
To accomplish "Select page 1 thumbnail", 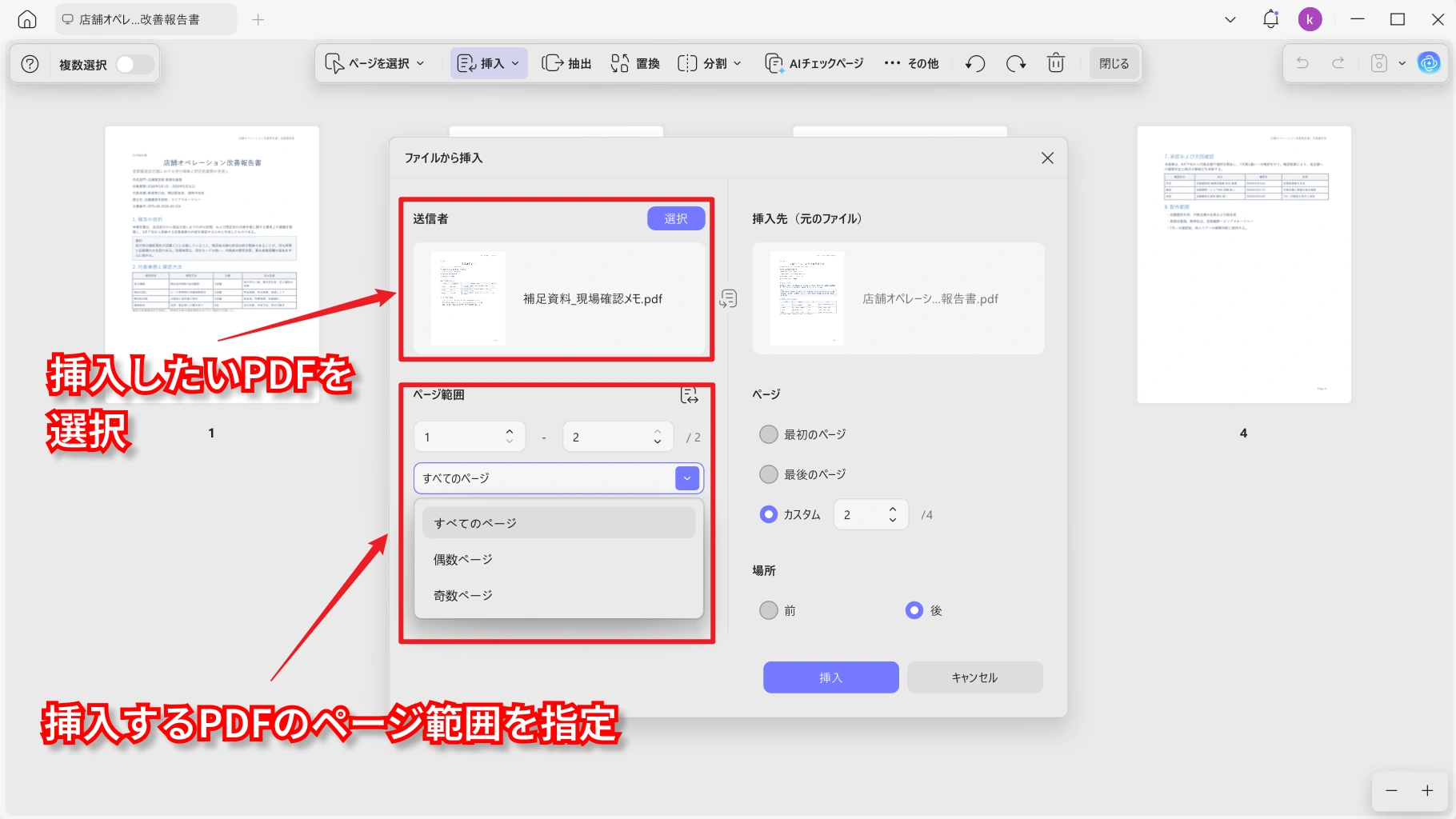I will point(212,265).
